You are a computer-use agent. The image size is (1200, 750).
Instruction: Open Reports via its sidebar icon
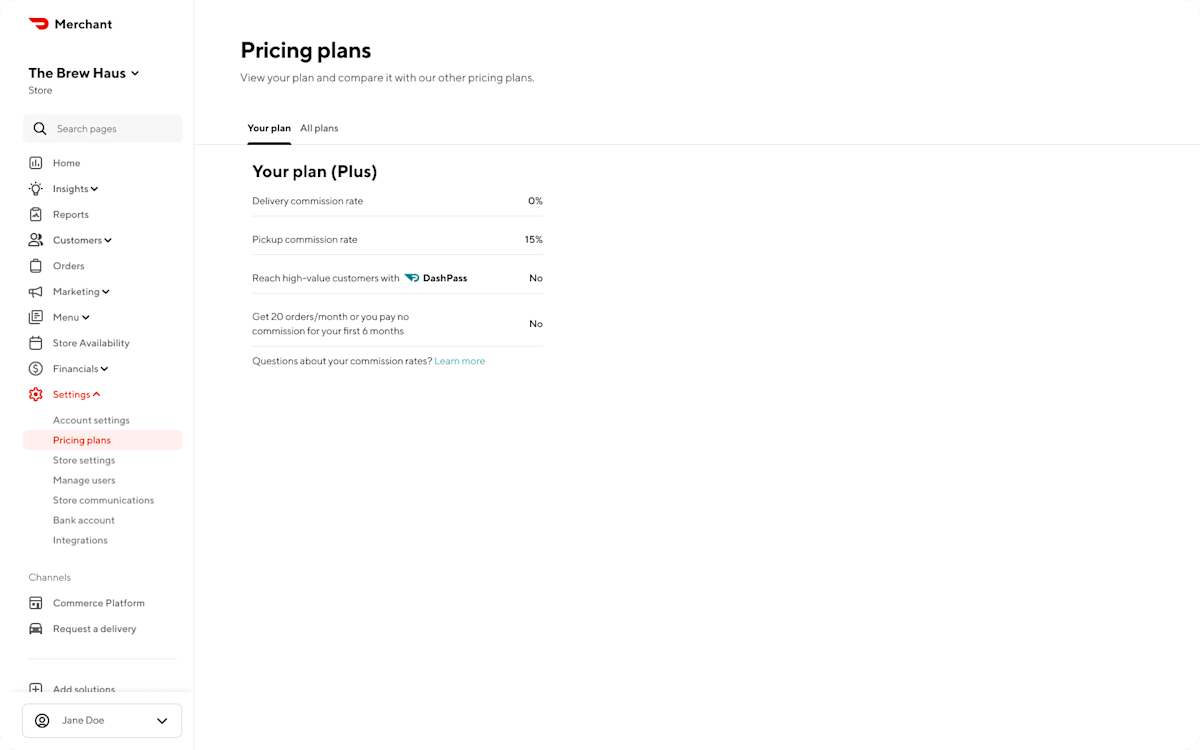pyautogui.click(x=36, y=214)
